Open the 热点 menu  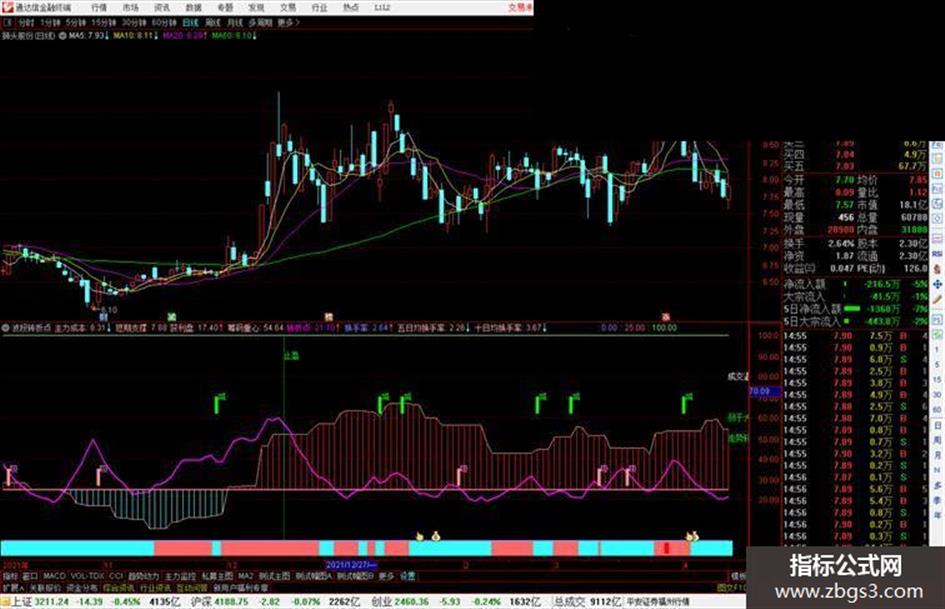(x=351, y=8)
